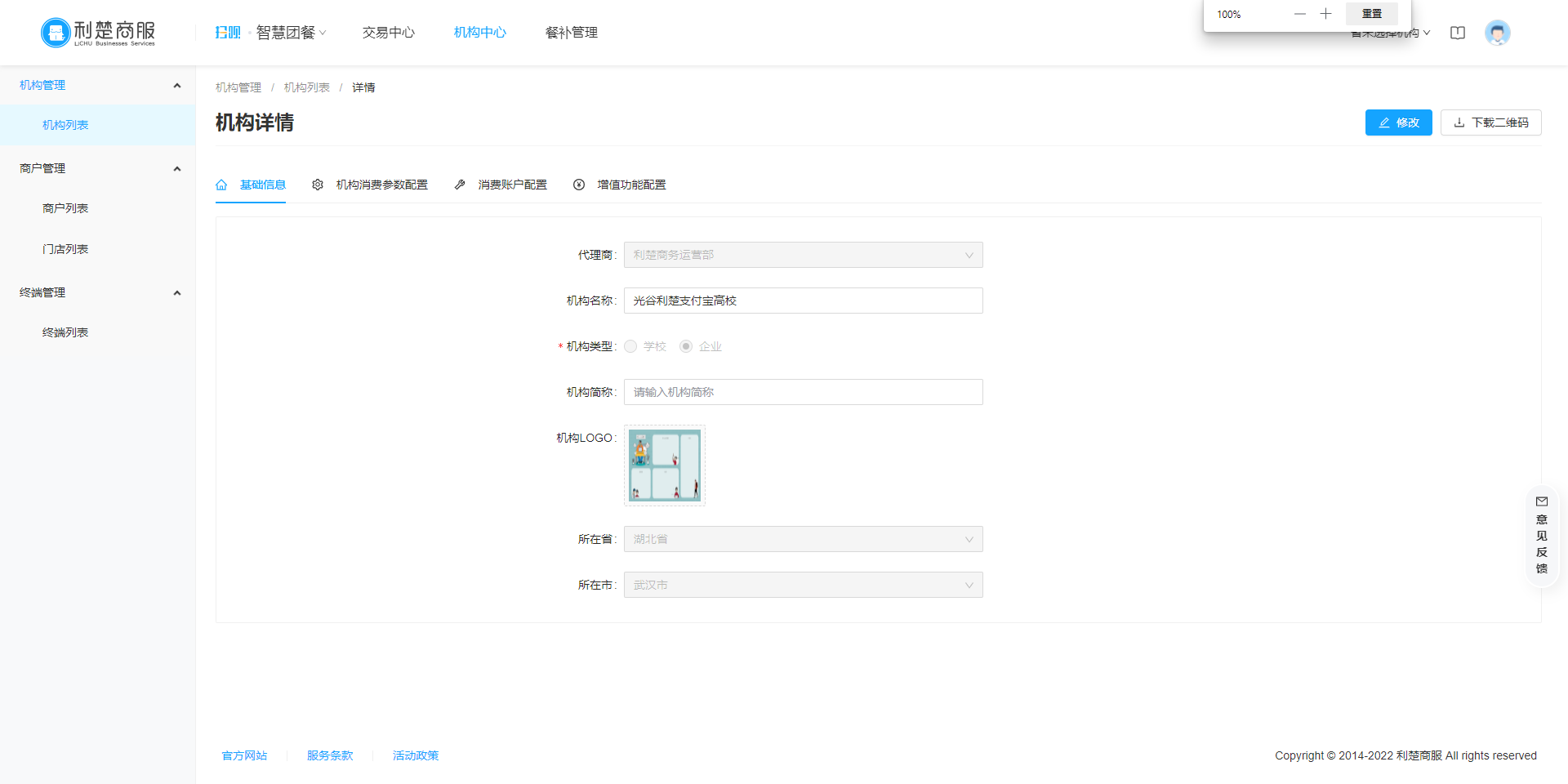Switch to the 基础信息 tab

coord(251,185)
